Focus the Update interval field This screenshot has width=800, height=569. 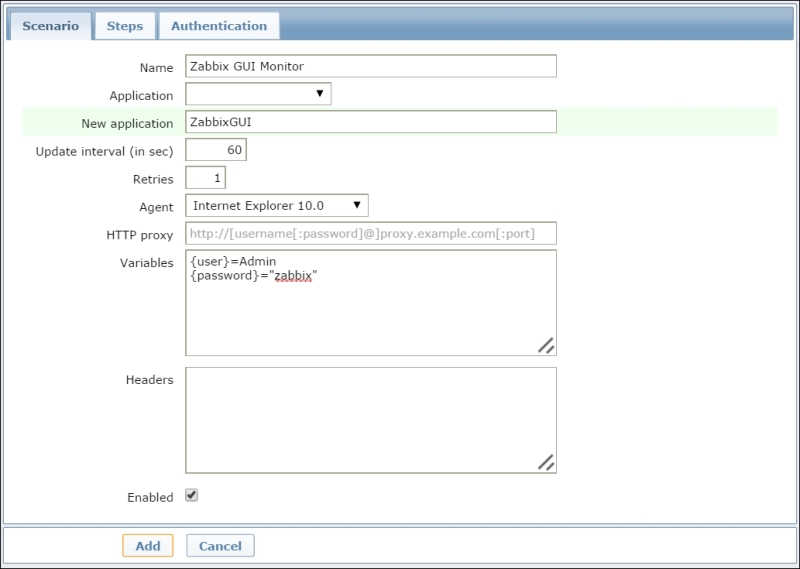coord(215,150)
